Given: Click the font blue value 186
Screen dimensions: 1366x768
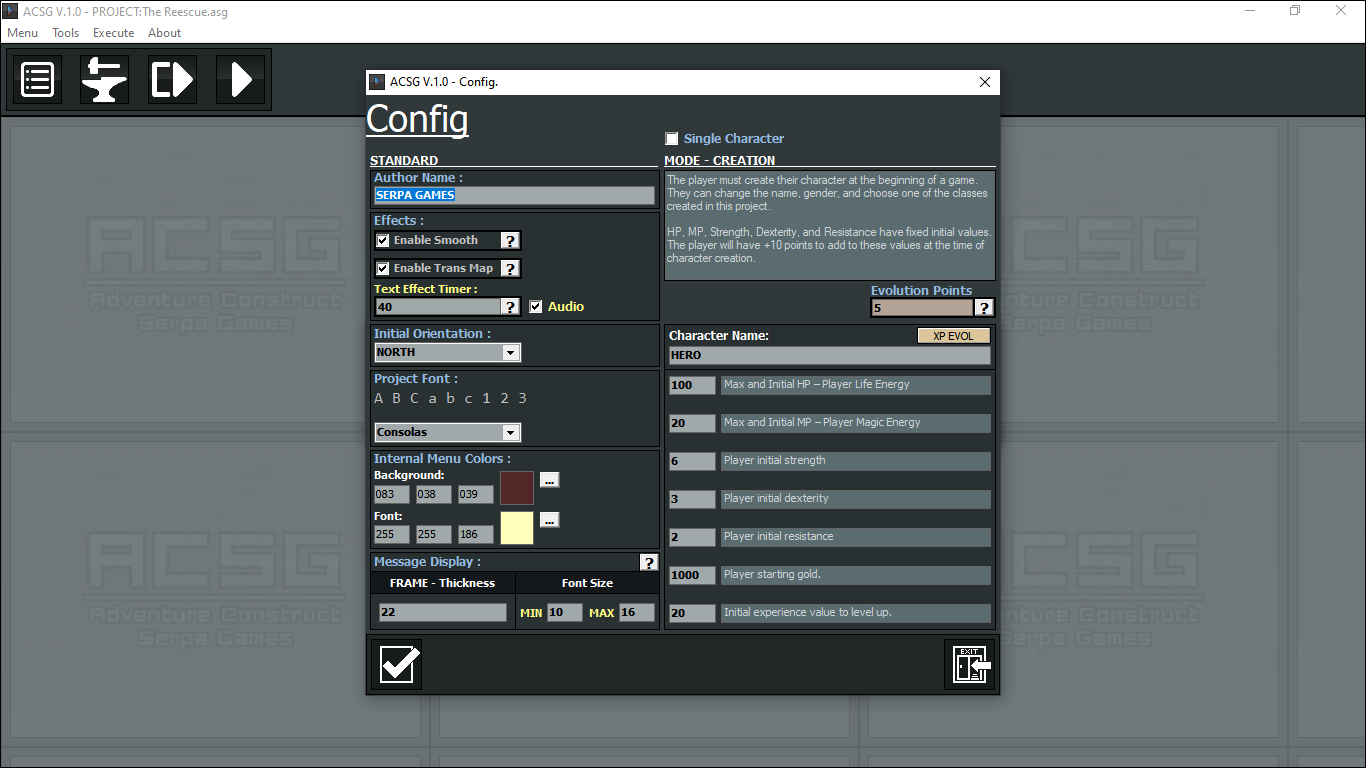Looking at the screenshot, I should 476,535.
